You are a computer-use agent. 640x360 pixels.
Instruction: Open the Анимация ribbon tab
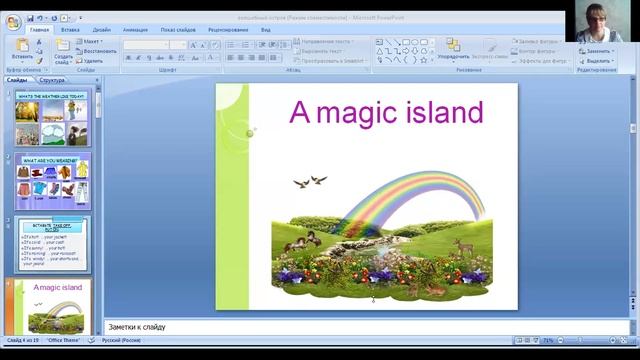(x=135, y=30)
